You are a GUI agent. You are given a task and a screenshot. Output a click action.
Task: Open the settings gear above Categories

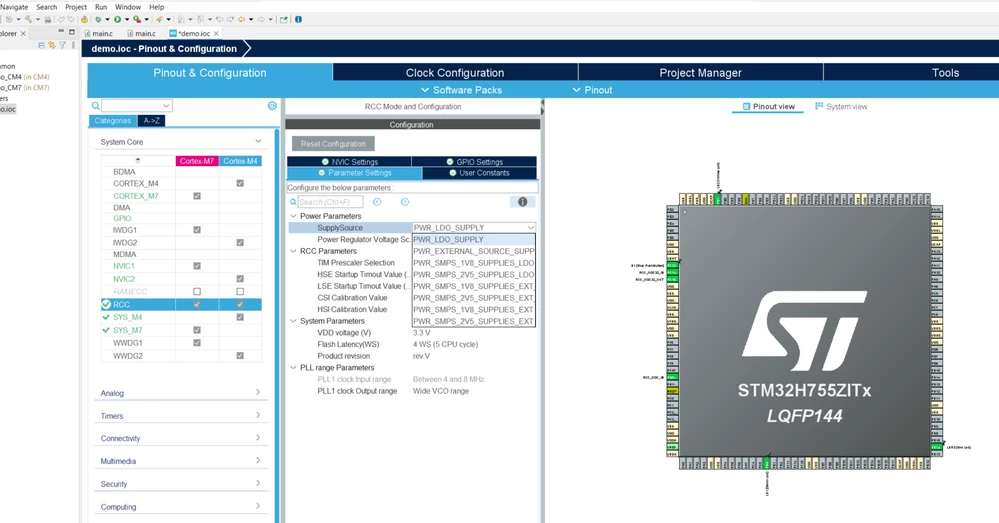tap(272, 106)
